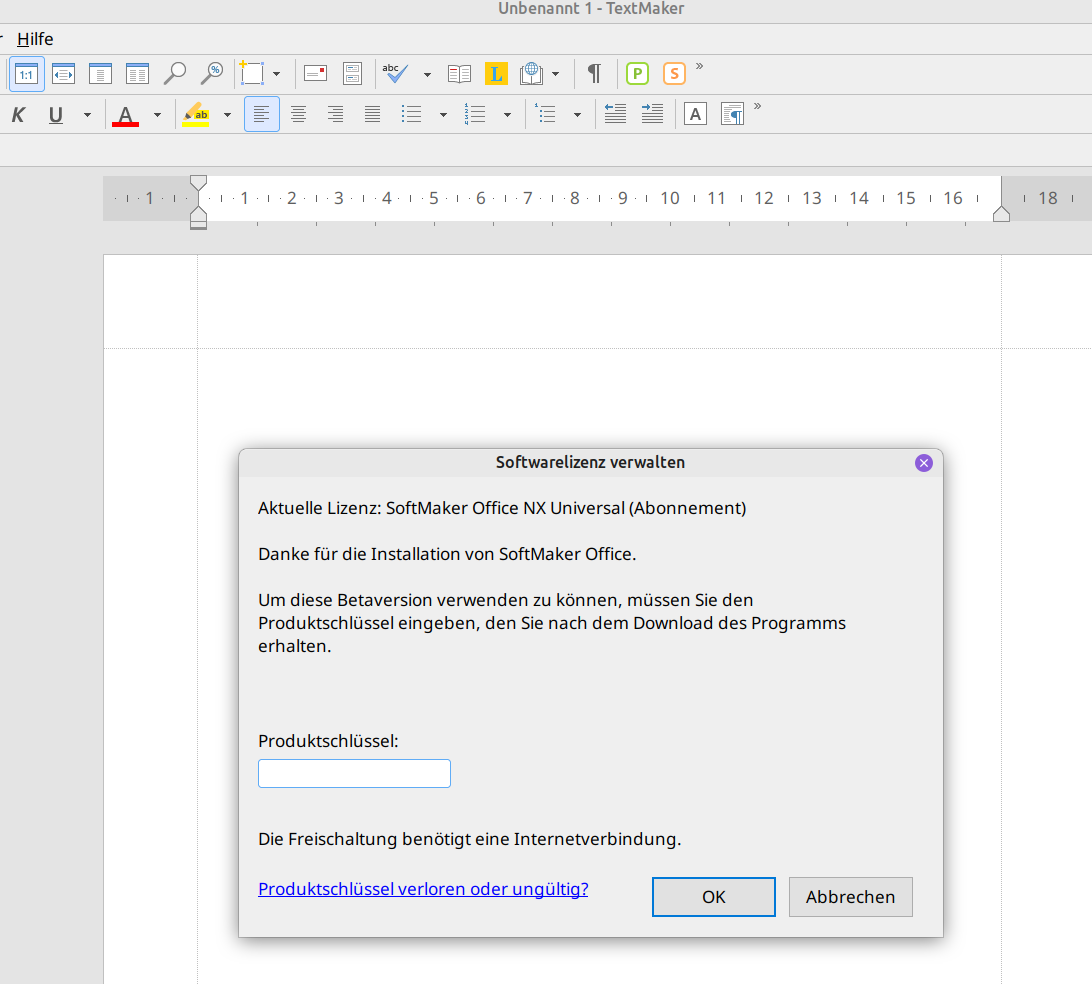Screen dimensions: 1092x984
Task: Open numbered list style dropdown
Action: click(507, 115)
